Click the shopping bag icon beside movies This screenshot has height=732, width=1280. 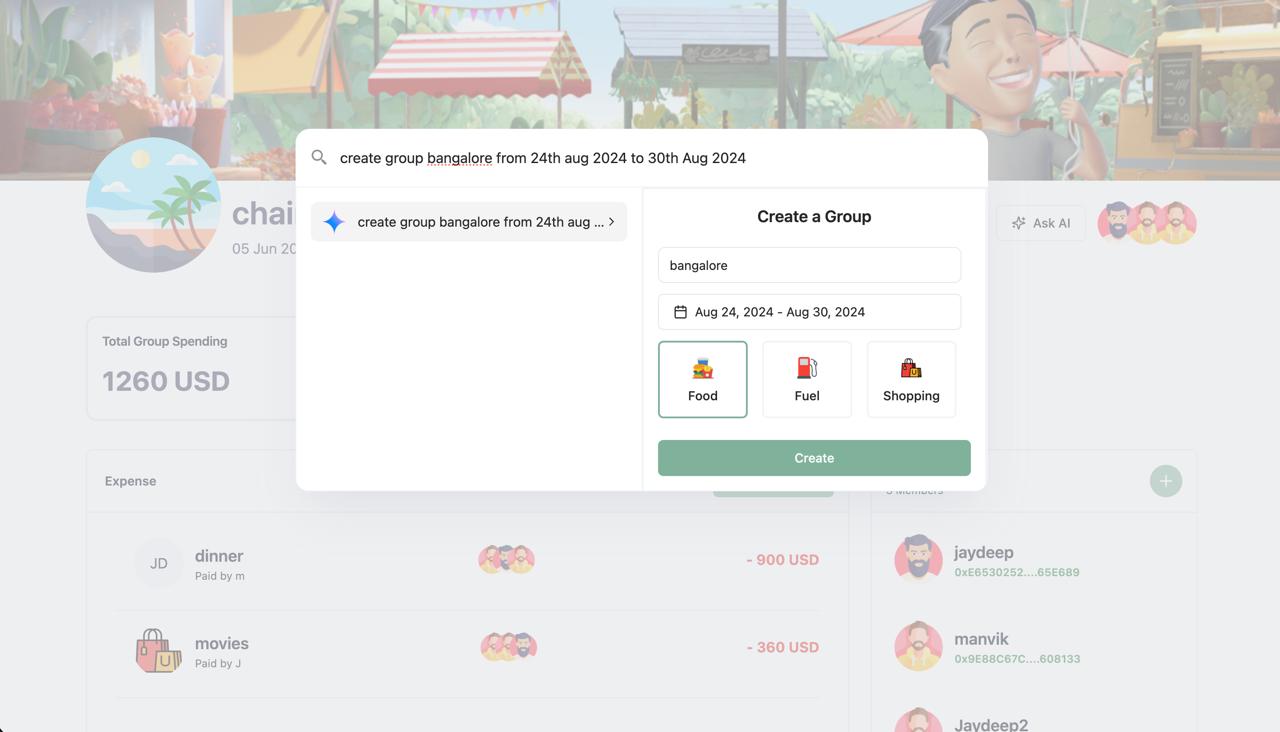click(159, 650)
